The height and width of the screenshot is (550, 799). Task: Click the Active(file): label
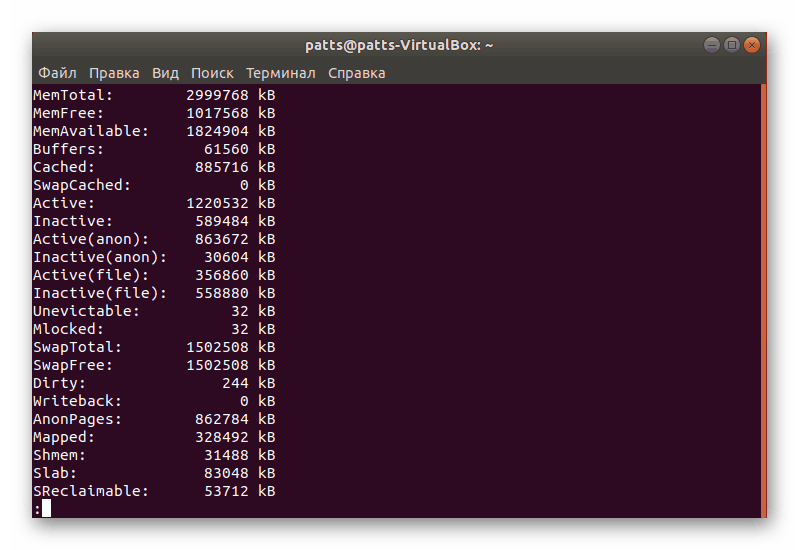pos(91,275)
